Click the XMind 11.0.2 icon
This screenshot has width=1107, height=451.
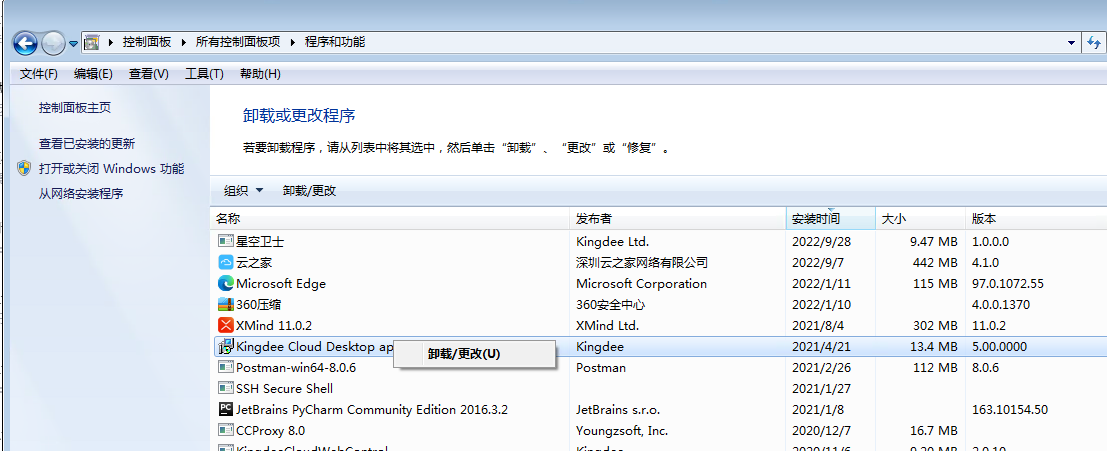pyautogui.click(x=226, y=325)
